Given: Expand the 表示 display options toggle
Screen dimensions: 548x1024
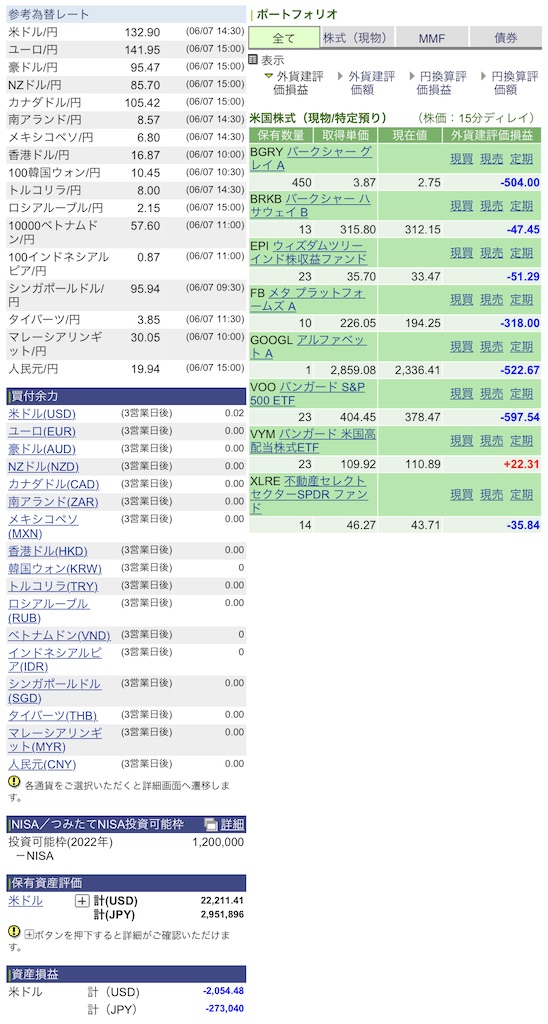Looking at the screenshot, I should pos(267,60).
